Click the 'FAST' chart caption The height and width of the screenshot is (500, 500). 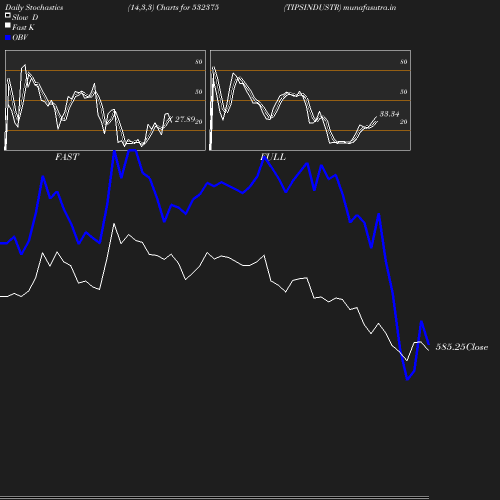67,157
